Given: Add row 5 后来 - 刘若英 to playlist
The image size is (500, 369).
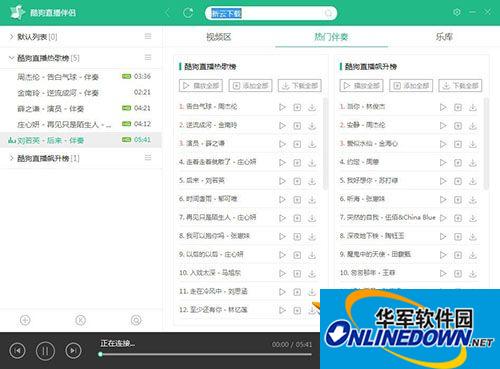Looking at the screenshot, I should click(297, 181).
